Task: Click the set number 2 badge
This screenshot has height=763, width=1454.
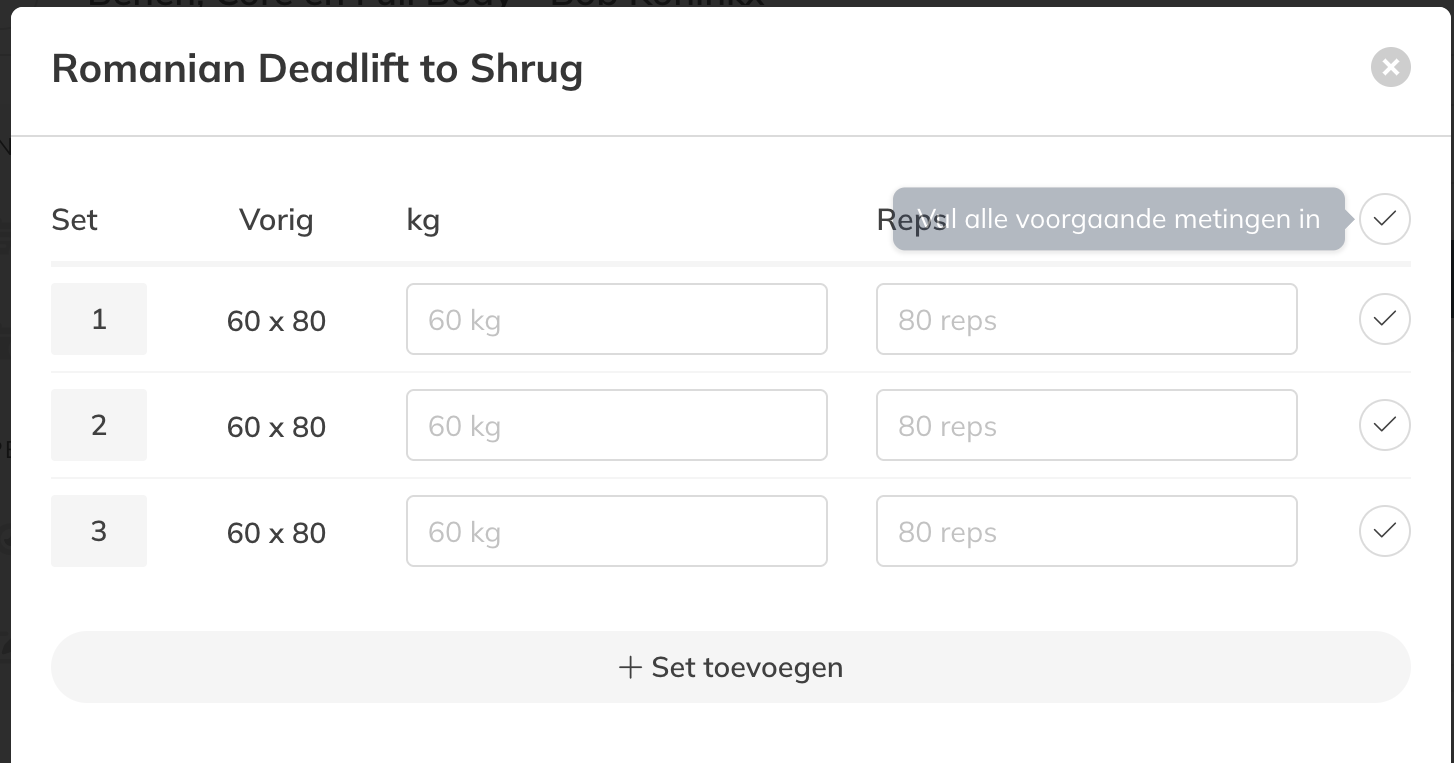Action: (x=99, y=425)
